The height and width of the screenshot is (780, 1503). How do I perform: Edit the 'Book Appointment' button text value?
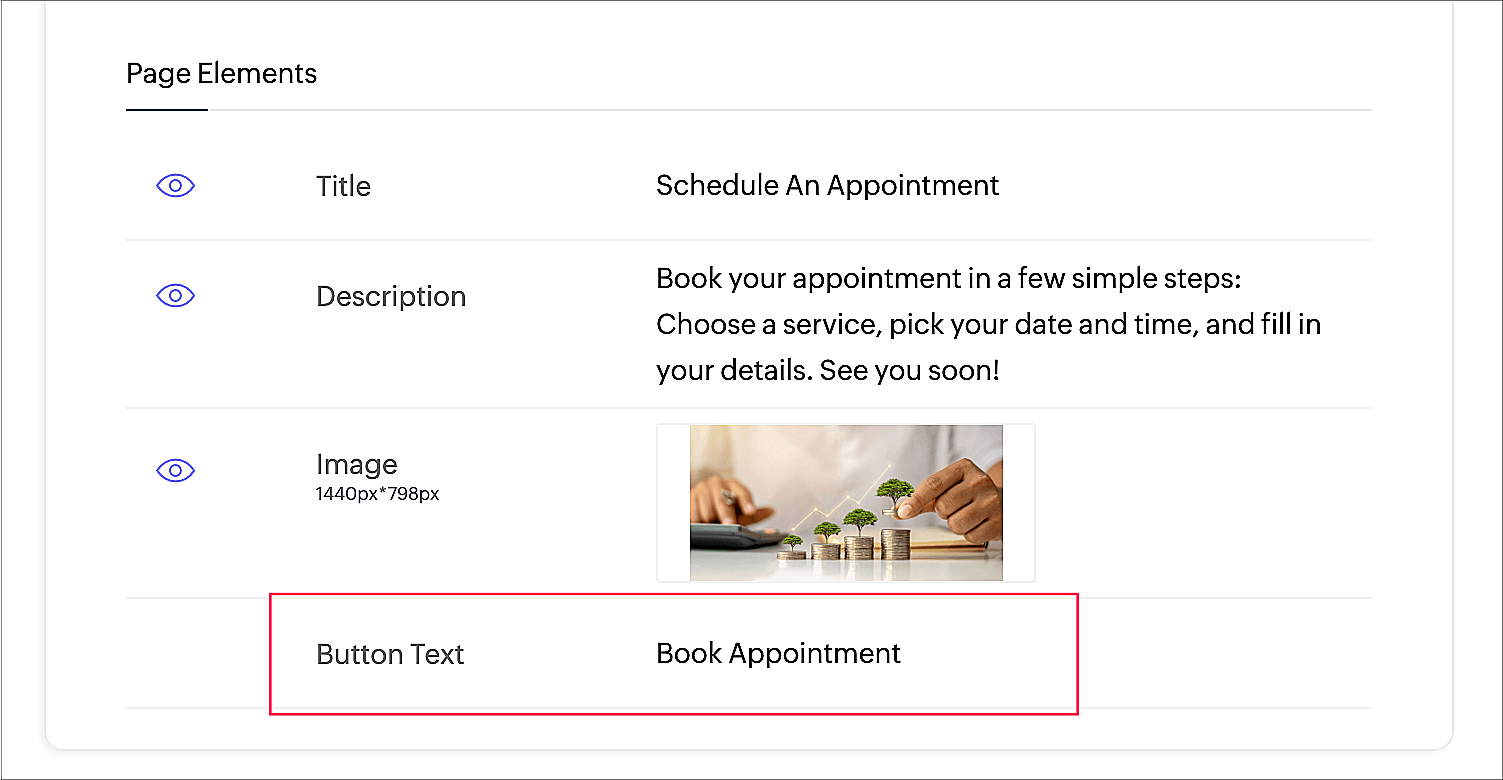click(778, 654)
